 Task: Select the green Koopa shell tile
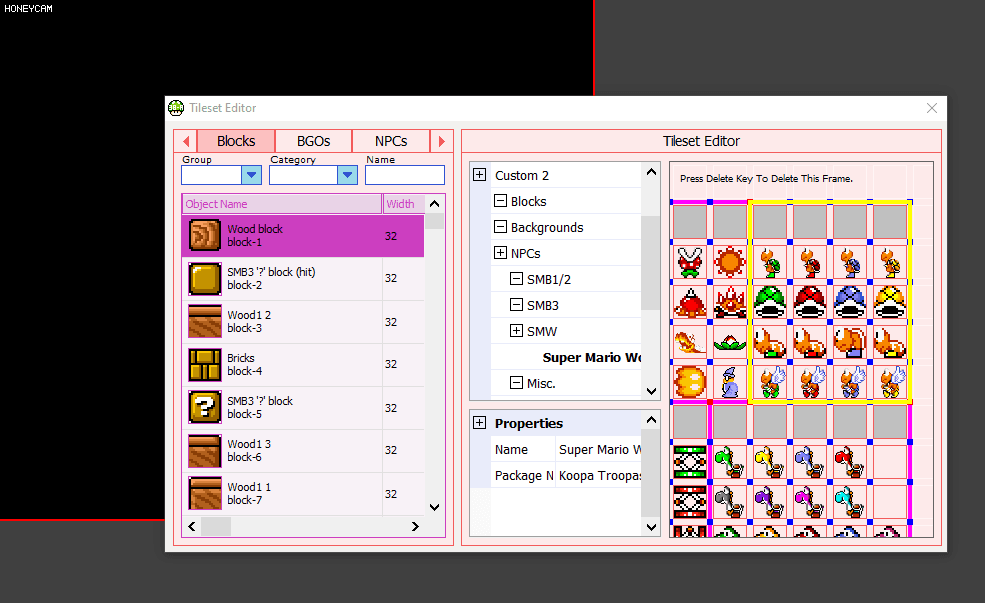770,303
